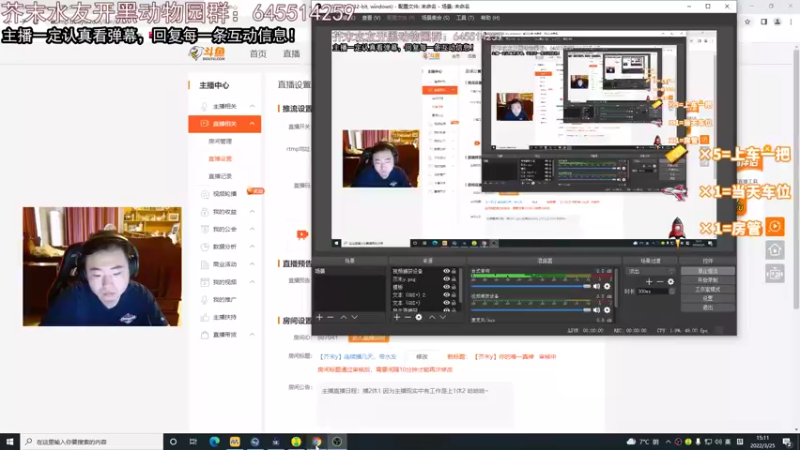Open Task View on the taskbar

(193, 442)
